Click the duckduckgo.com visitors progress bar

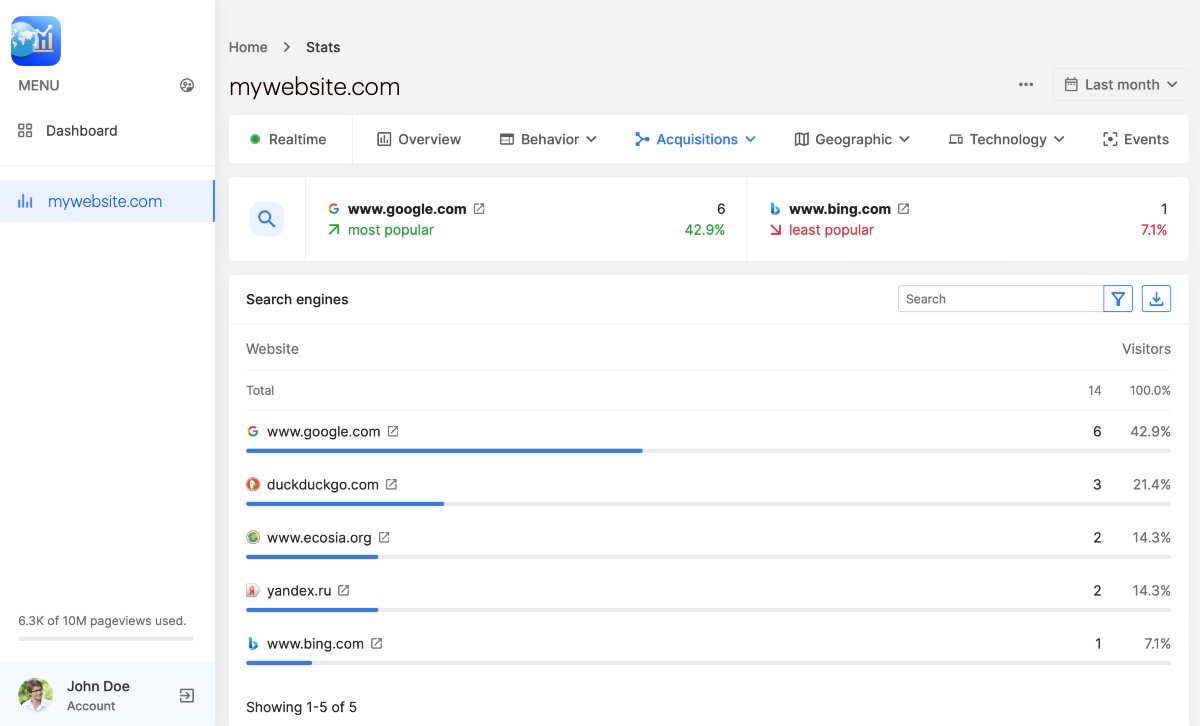[x=708, y=504]
